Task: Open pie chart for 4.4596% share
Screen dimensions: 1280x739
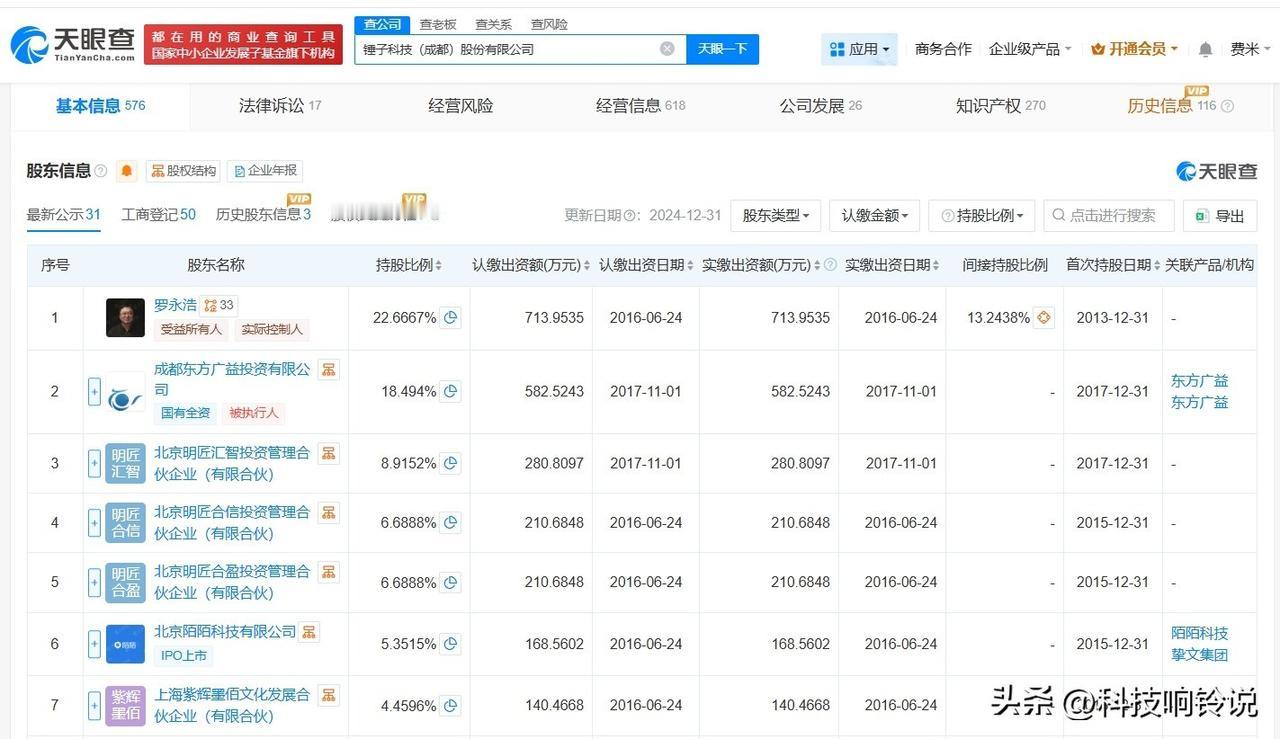Action: (x=451, y=706)
